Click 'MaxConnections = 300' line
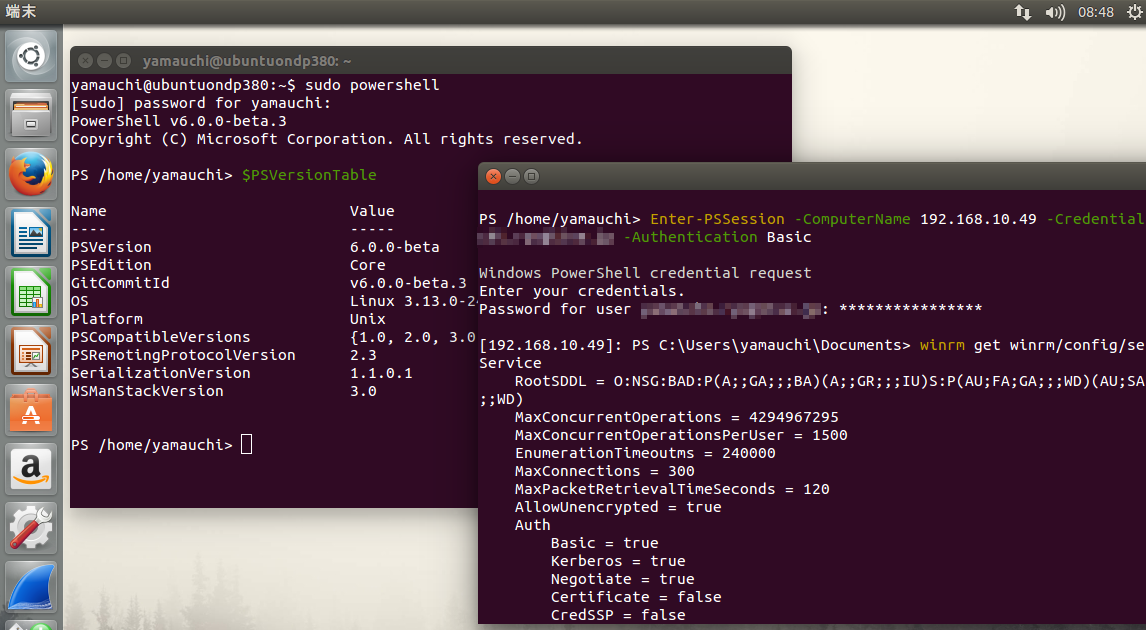Viewport: 1146px width, 630px height. 604,471
